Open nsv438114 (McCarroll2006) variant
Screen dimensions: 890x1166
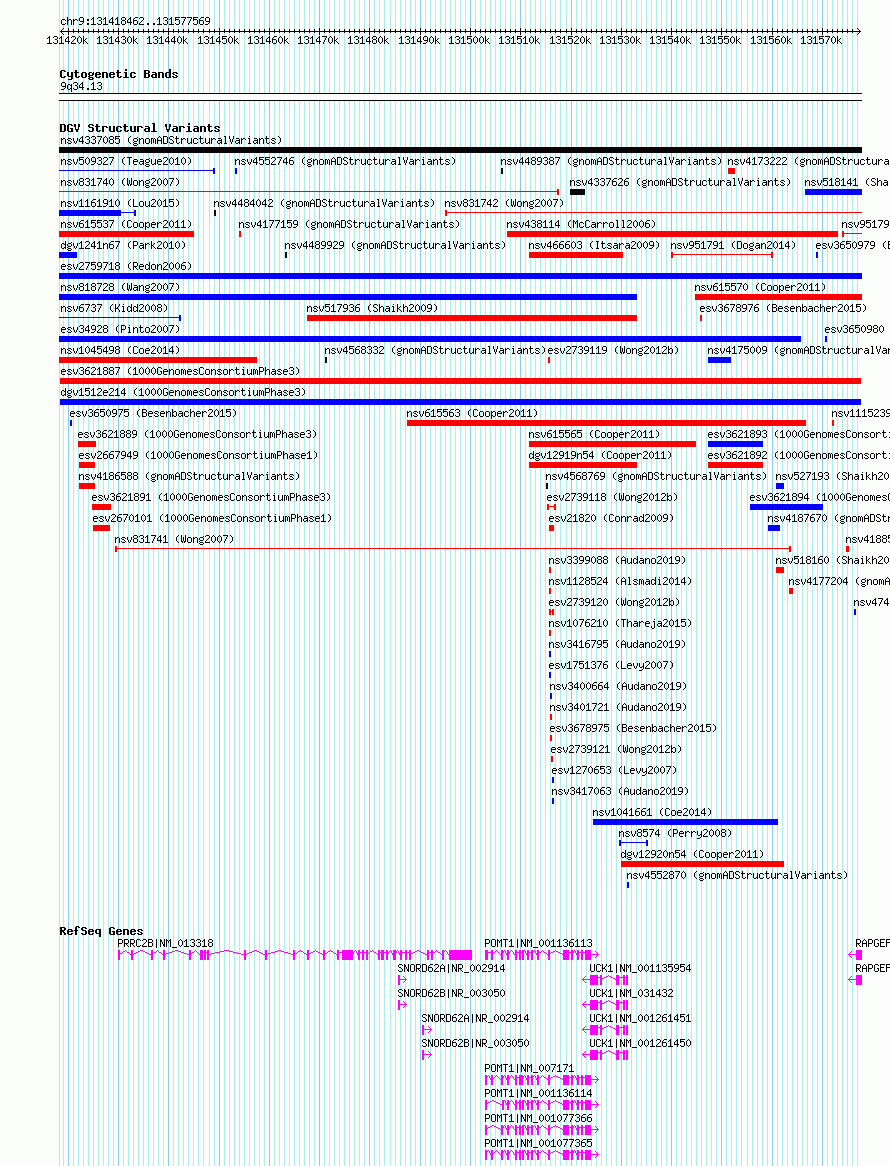click(x=581, y=224)
